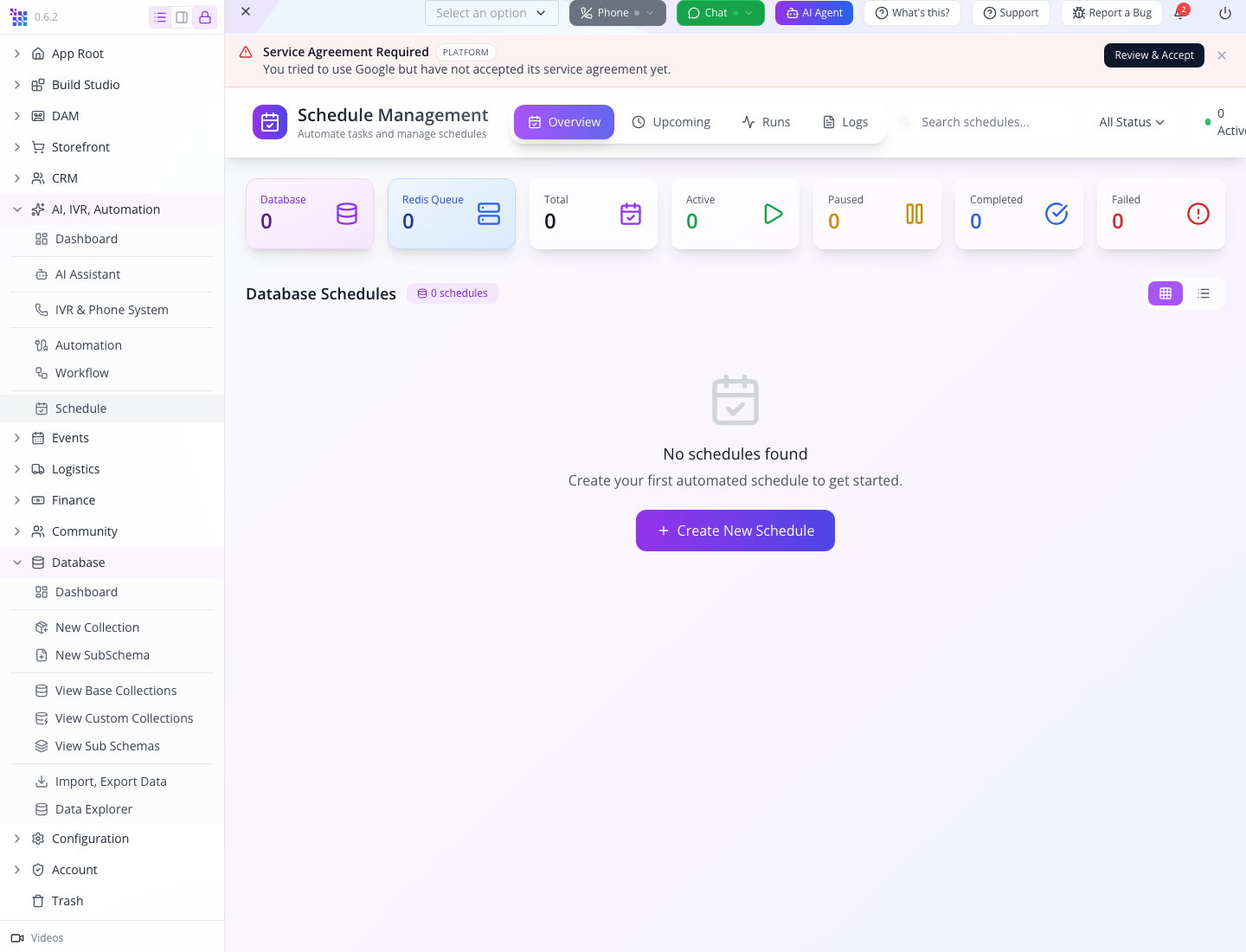Click Report a Bug button
Viewport: 1246px width, 952px height.
[x=1112, y=13]
